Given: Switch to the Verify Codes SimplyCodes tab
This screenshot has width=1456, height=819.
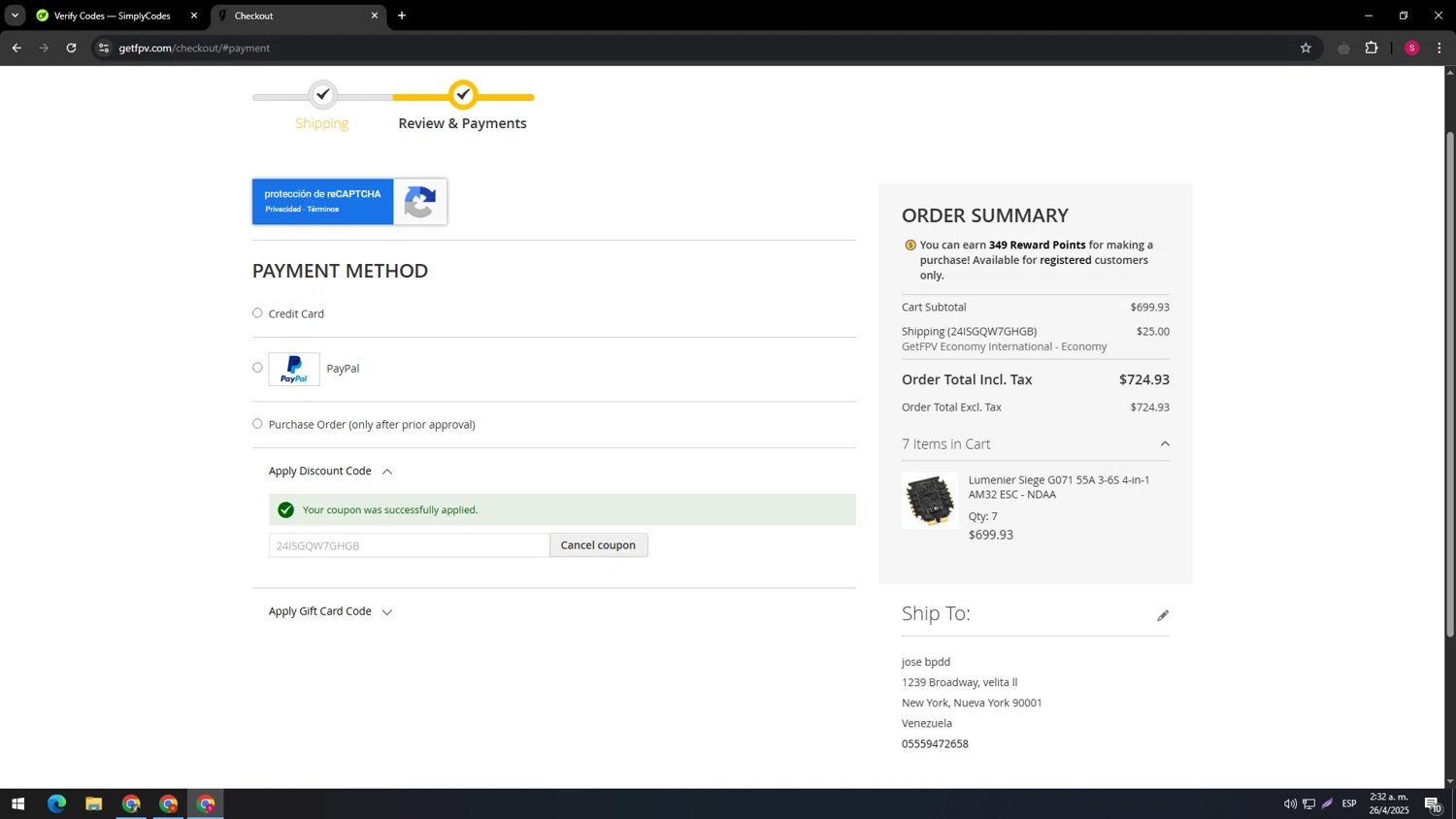Looking at the screenshot, I should 112,16.
